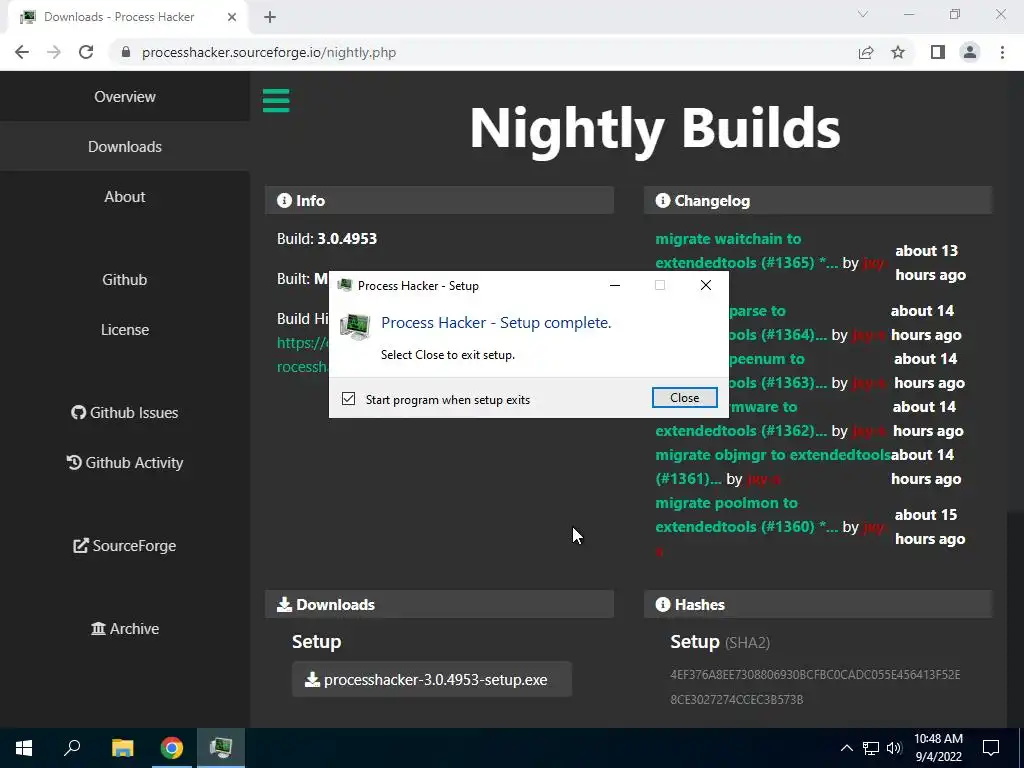Switch to Chrome in taskbar

(x=172, y=748)
